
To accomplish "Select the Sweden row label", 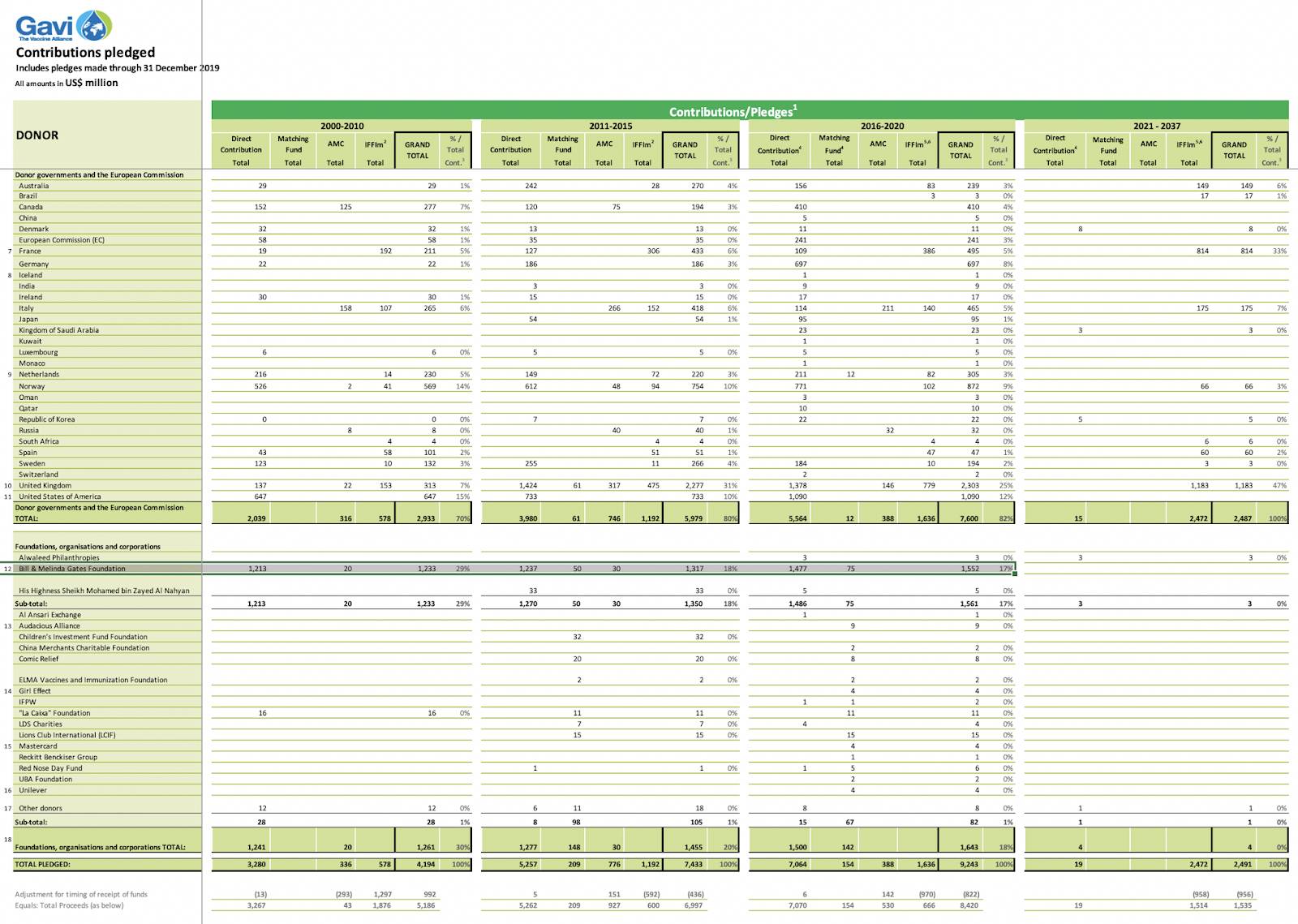I will point(32,463).
